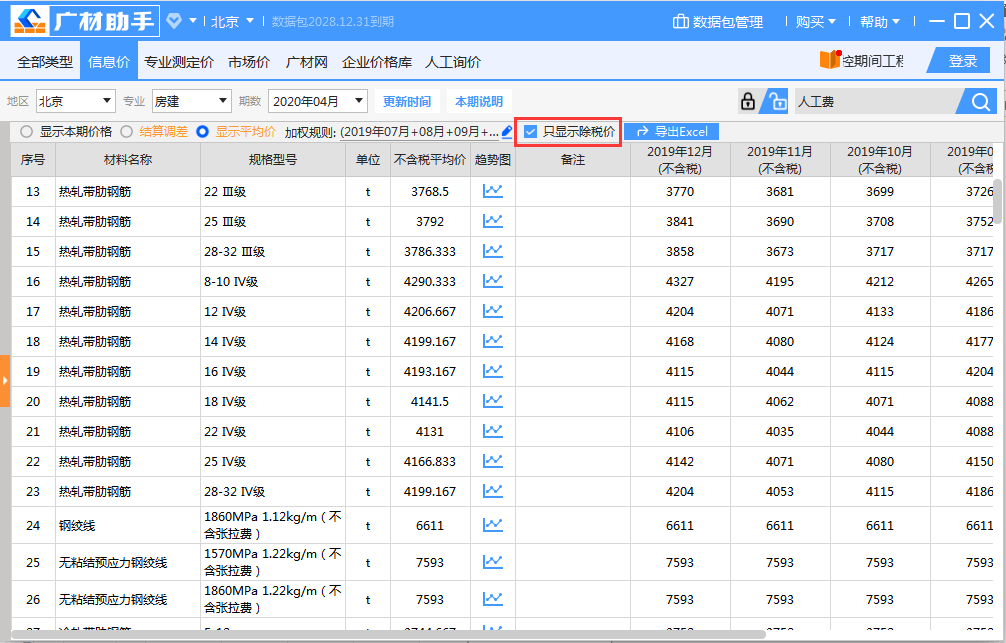Click the orange book icon beside 空期间工程
The image size is (1006, 643).
point(830,60)
